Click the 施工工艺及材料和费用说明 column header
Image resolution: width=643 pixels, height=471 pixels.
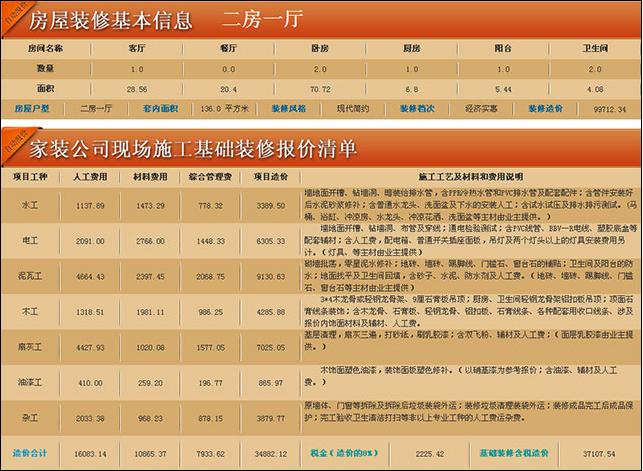(468, 174)
